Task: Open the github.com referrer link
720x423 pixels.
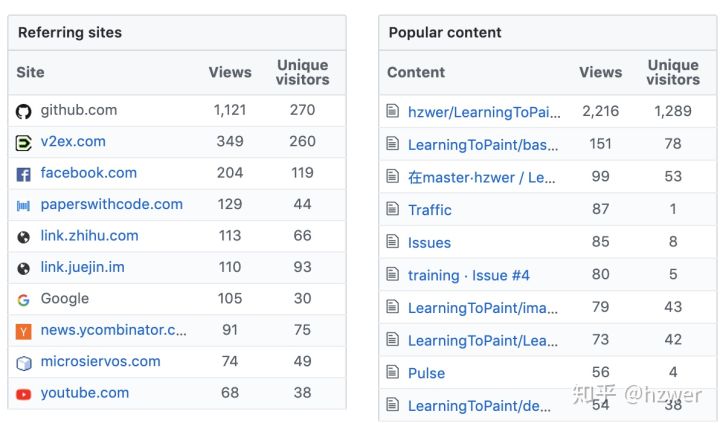Action: [79, 110]
